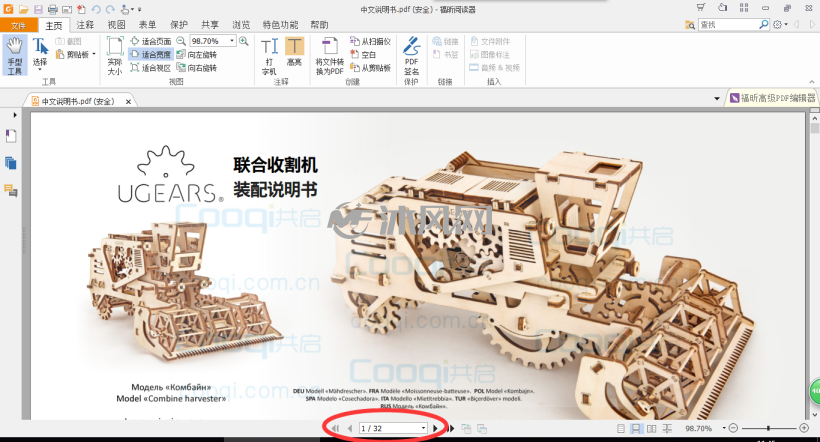820x442 pixels.
Task: Switch to continuous page layout mode
Action: tap(635, 428)
